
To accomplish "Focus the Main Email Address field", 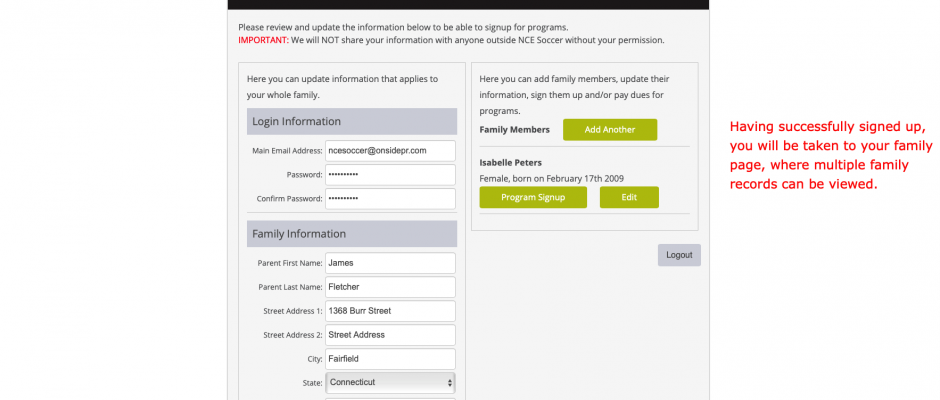I will 390,151.
